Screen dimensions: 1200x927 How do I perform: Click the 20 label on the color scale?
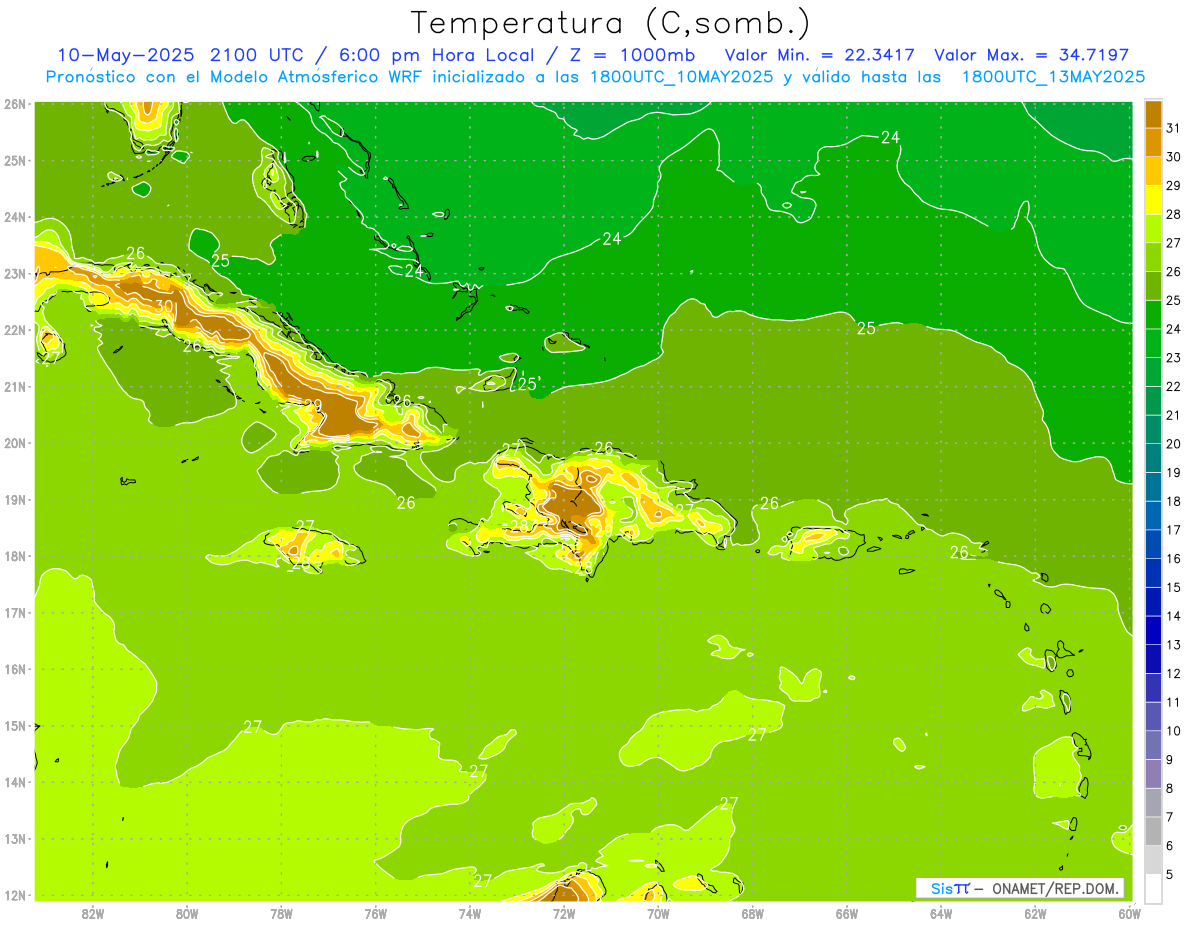1174,443
